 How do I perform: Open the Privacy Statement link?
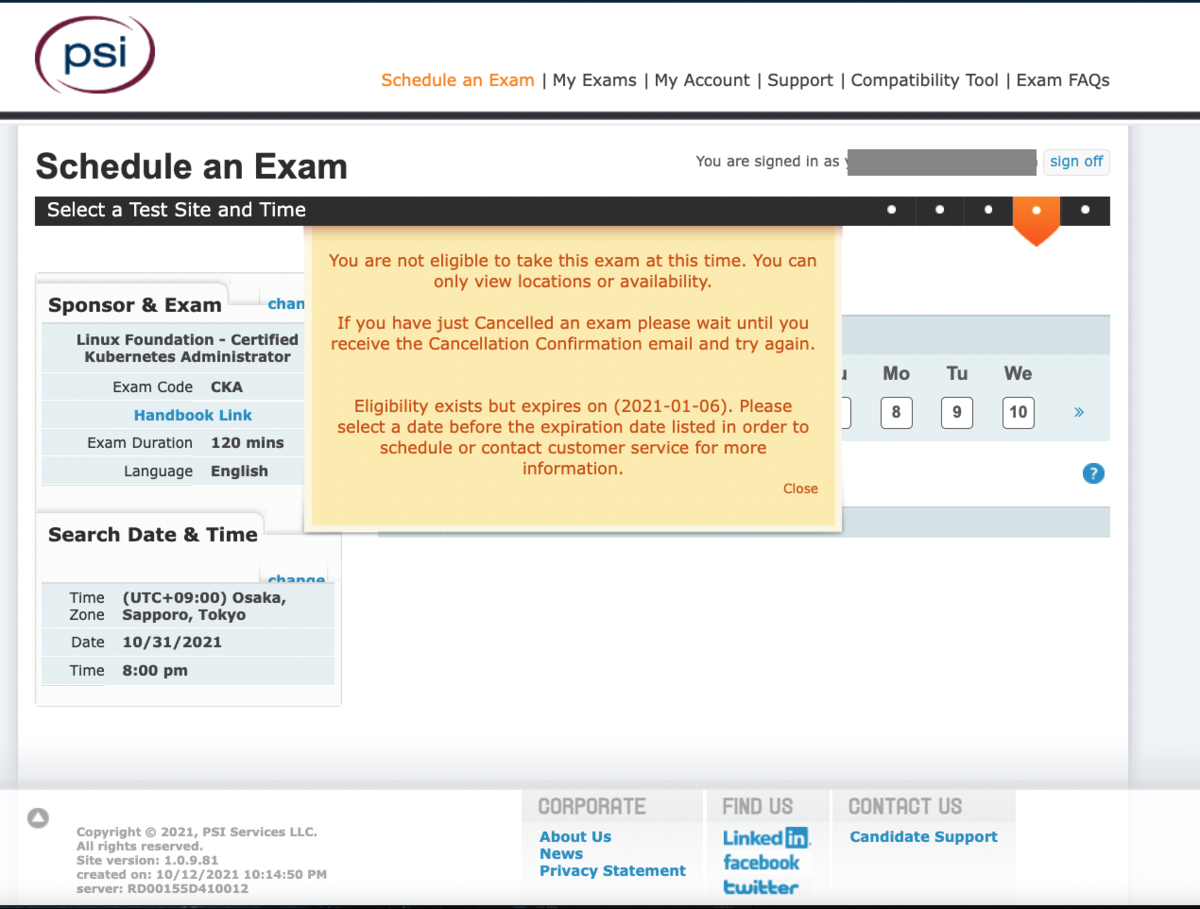coord(613,871)
